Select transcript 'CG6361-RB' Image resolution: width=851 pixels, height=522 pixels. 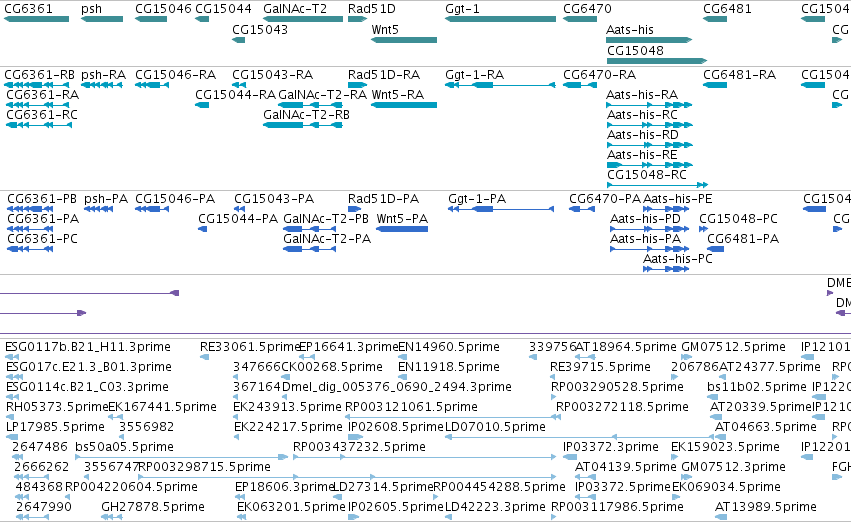(39, 75)
